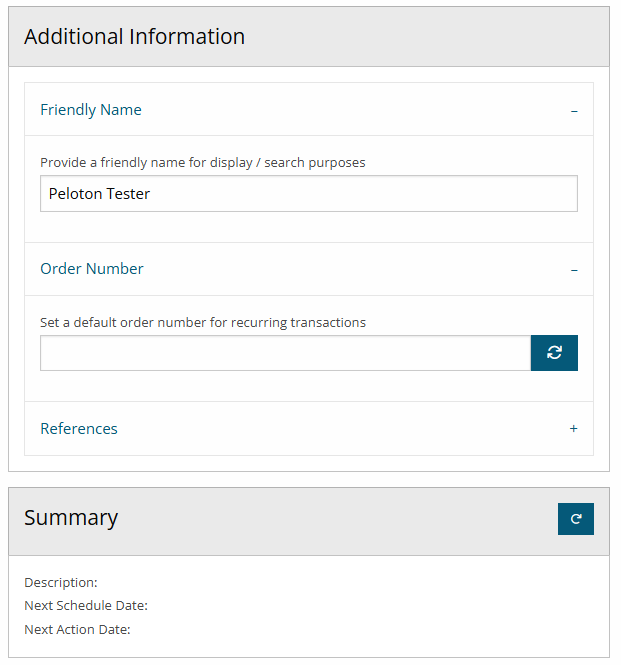Open the References section title

[79, 428]
